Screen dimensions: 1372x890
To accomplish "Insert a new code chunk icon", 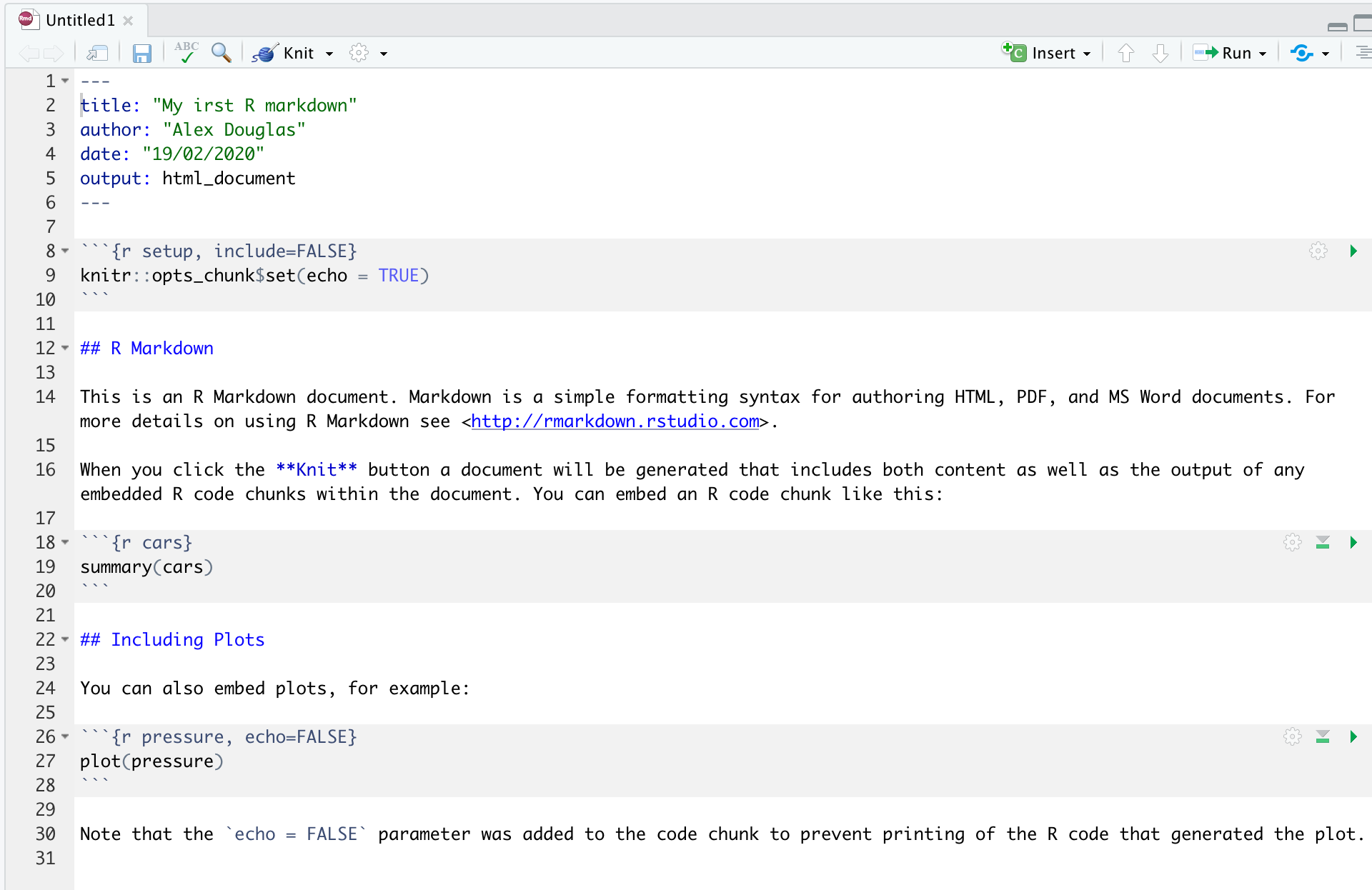I will (x=1014, y=52).
